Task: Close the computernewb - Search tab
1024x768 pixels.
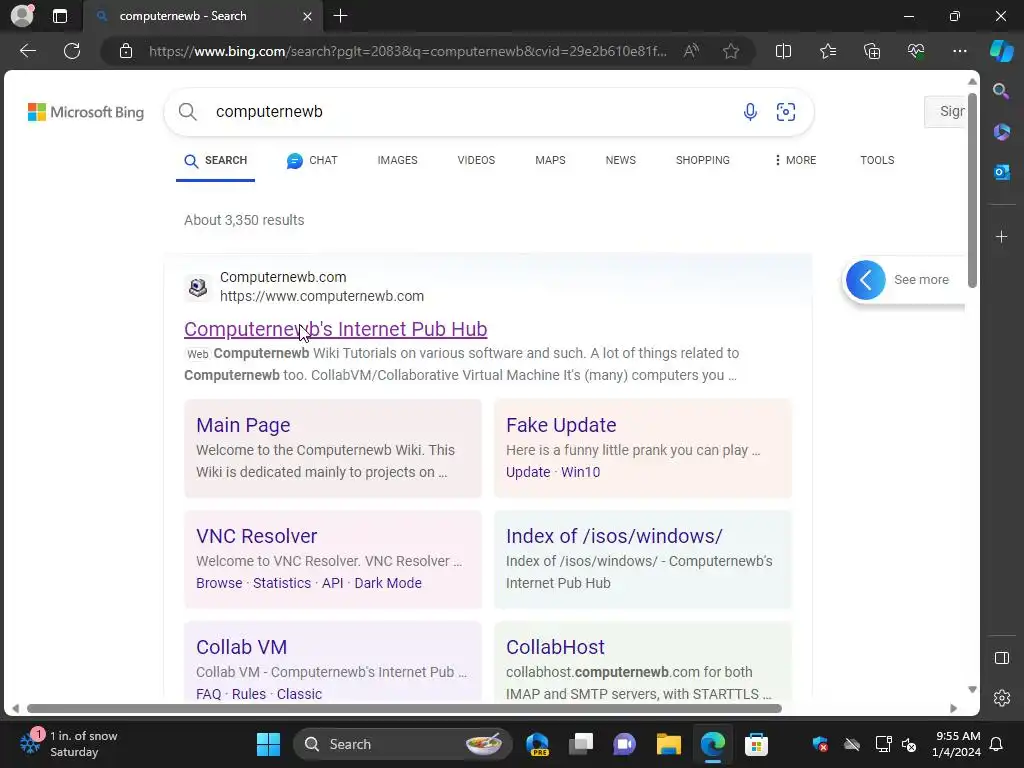Action: (307, 16)
